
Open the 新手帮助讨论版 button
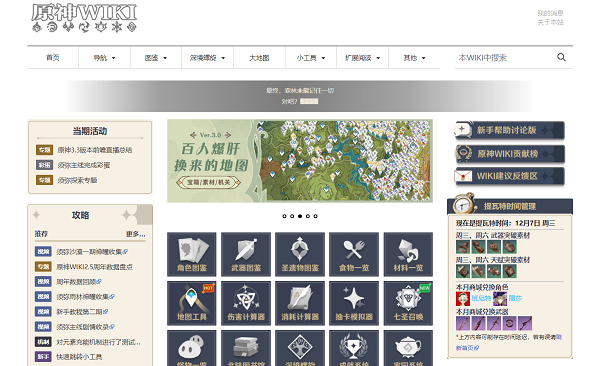click(x=509, y=130)
